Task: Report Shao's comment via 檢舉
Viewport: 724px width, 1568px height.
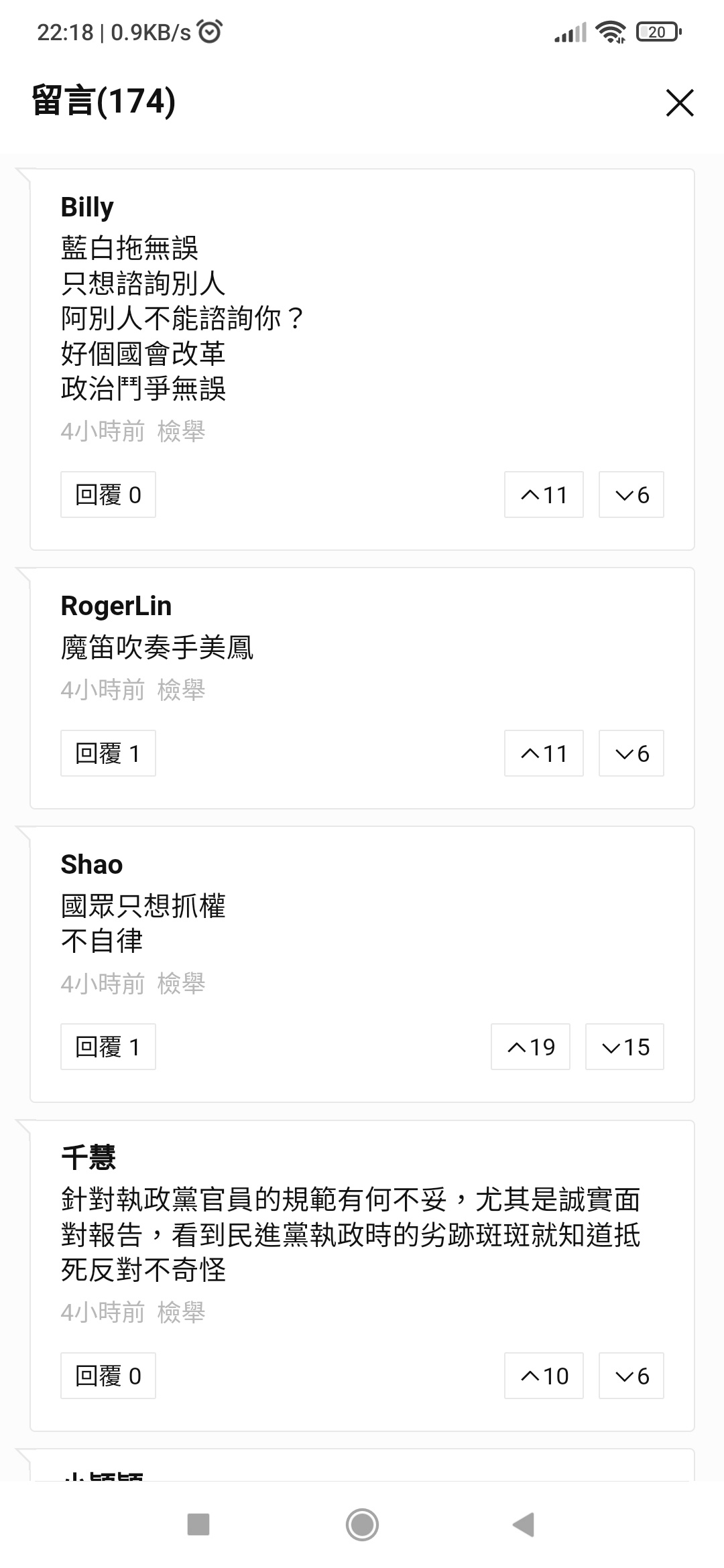Action: pos(181,983)
